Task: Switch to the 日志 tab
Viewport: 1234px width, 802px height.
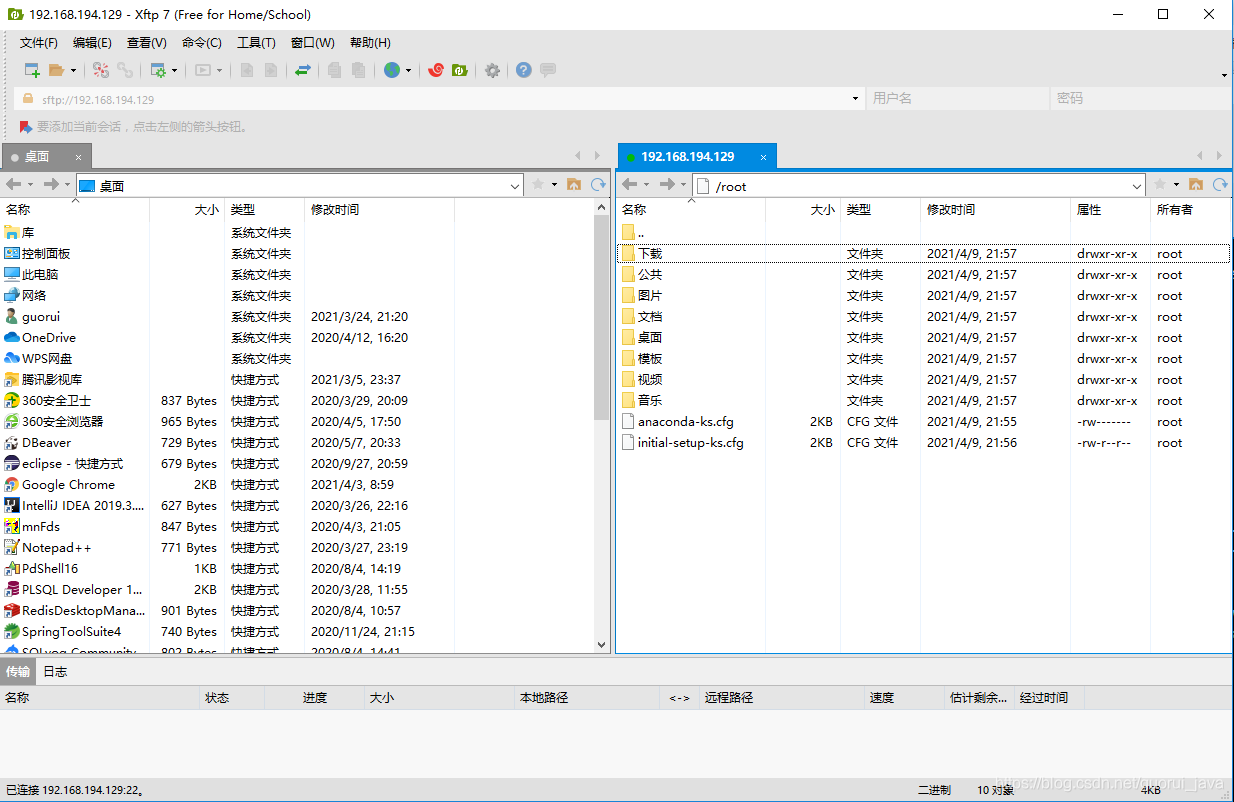Action: [x=55, y=671]
